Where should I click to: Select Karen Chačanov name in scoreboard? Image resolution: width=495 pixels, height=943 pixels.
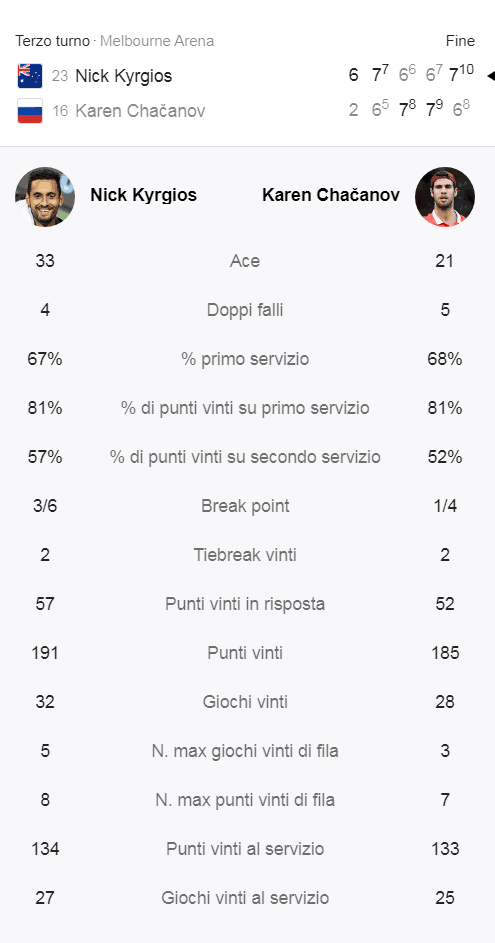pyautogui.click(x=140, y=111)
